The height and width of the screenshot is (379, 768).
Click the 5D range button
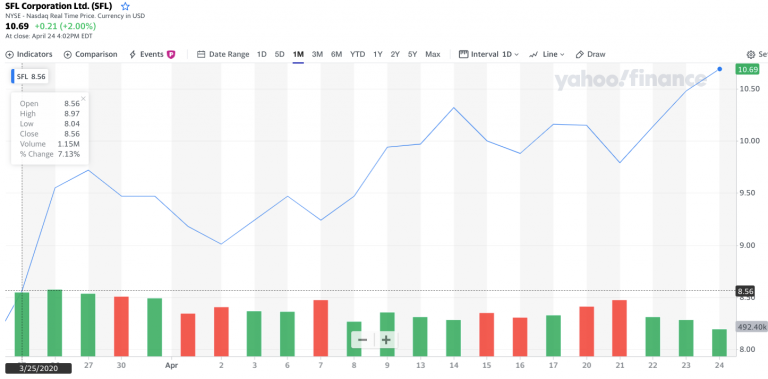point(280,54)
